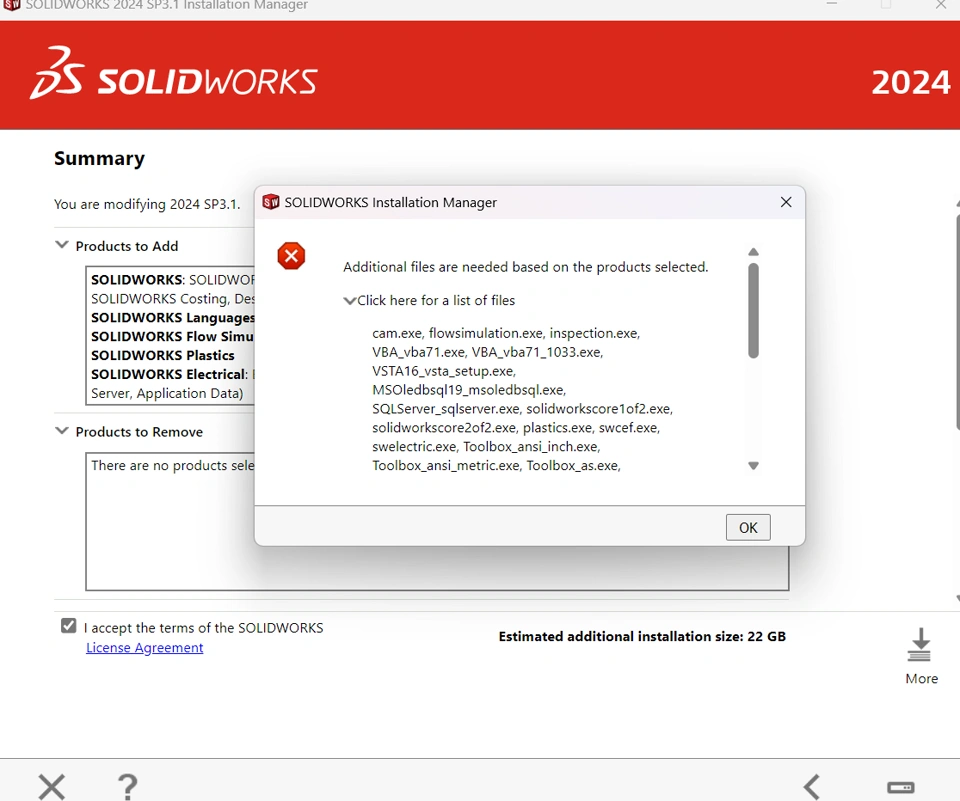Uncheck the accept license terms checkbox
Image resolution: width=960 pixels, height=801 pixels.
[x=69, y=626]
